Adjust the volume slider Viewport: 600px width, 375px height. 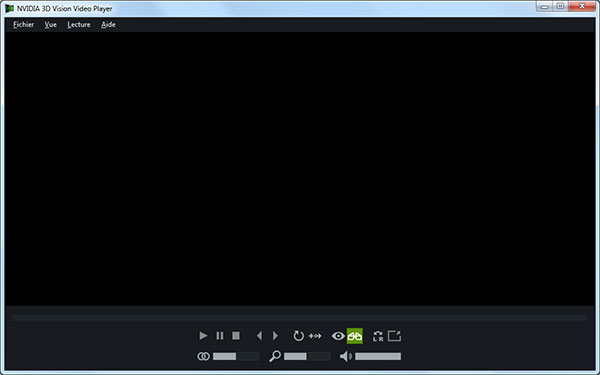coord(378,356)
